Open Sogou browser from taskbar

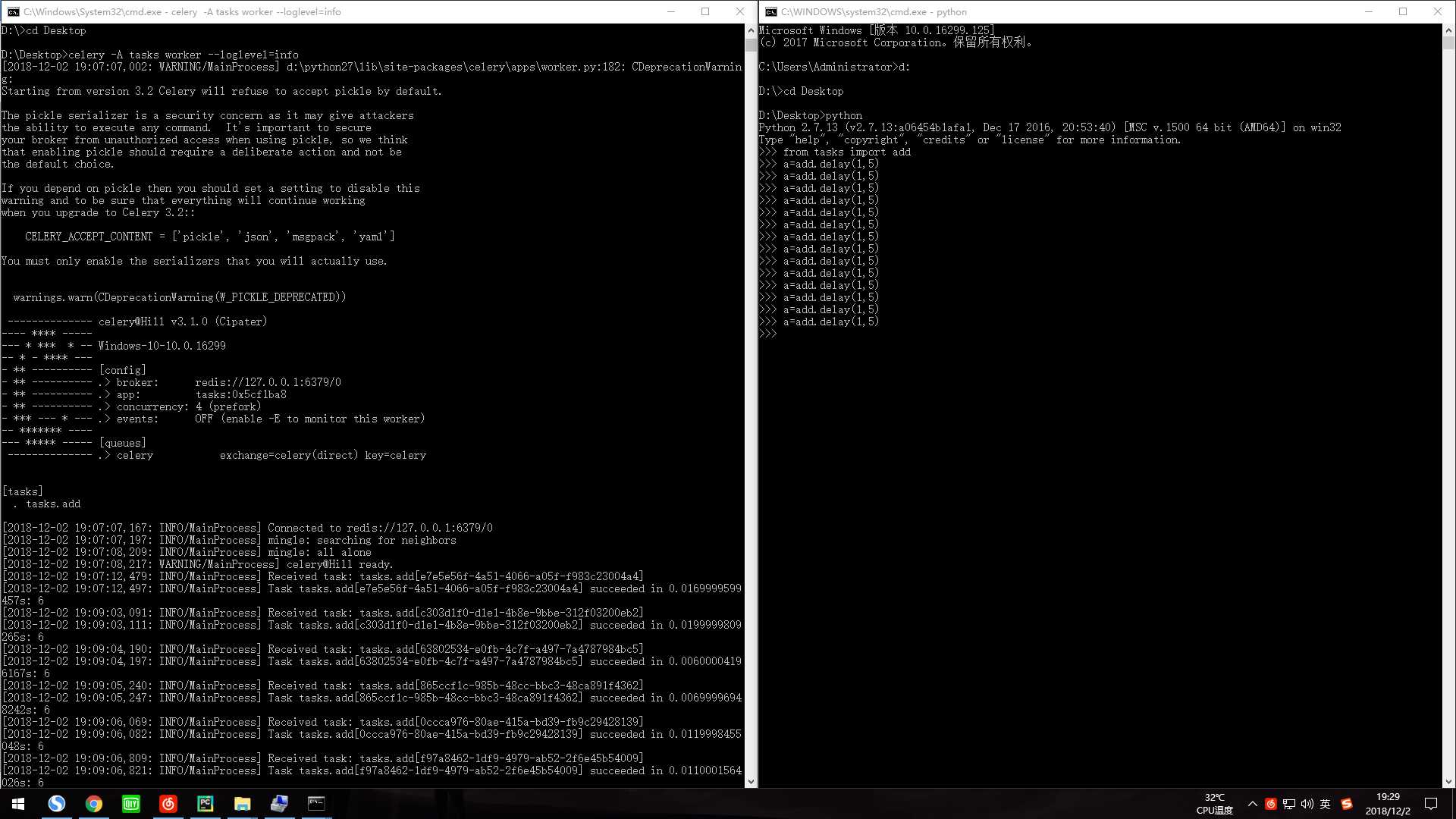[56, 804]
